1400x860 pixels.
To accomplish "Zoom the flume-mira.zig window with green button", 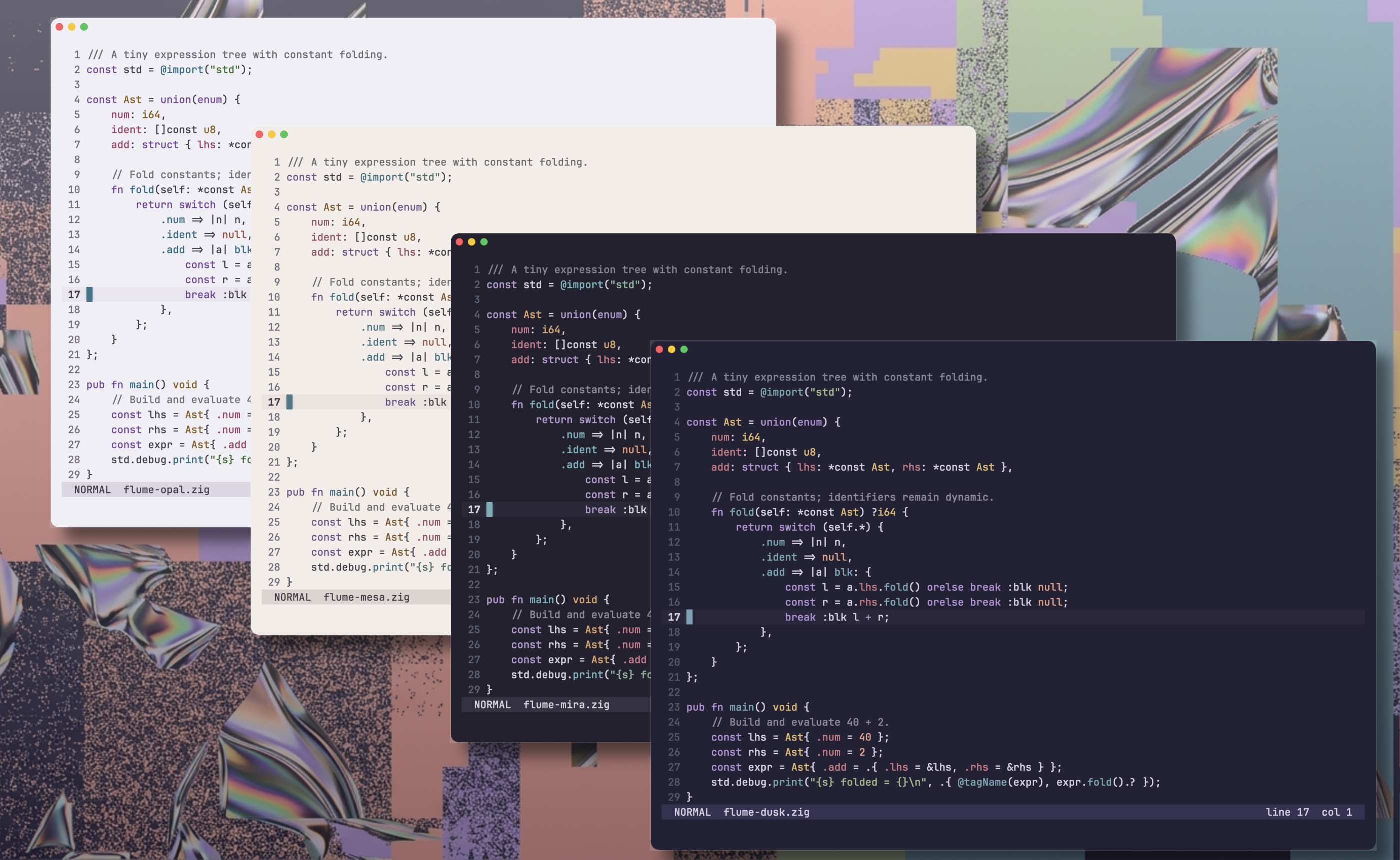I will 484,242.
